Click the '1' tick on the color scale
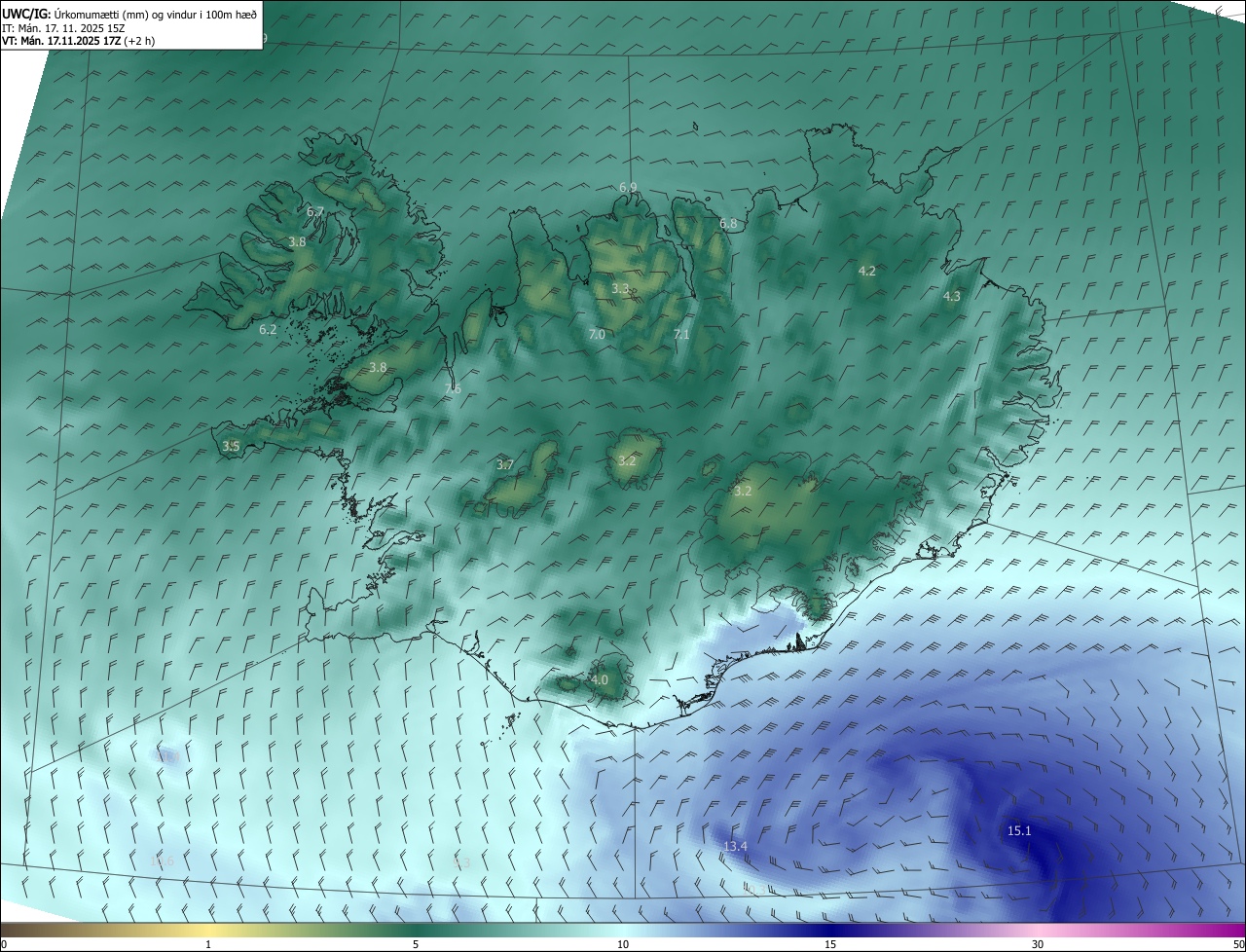 (208, 944)
